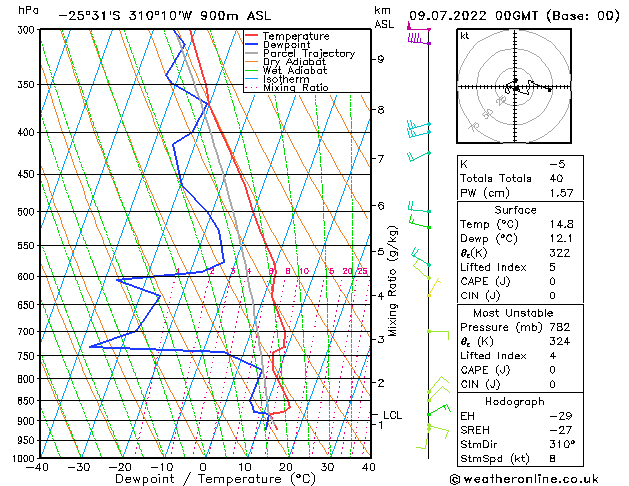Image resolution: width=629 pixels, height=486 pixels.
Task: Click the Pressure (mb) value "782"
Action: click(x=560, y=327)
